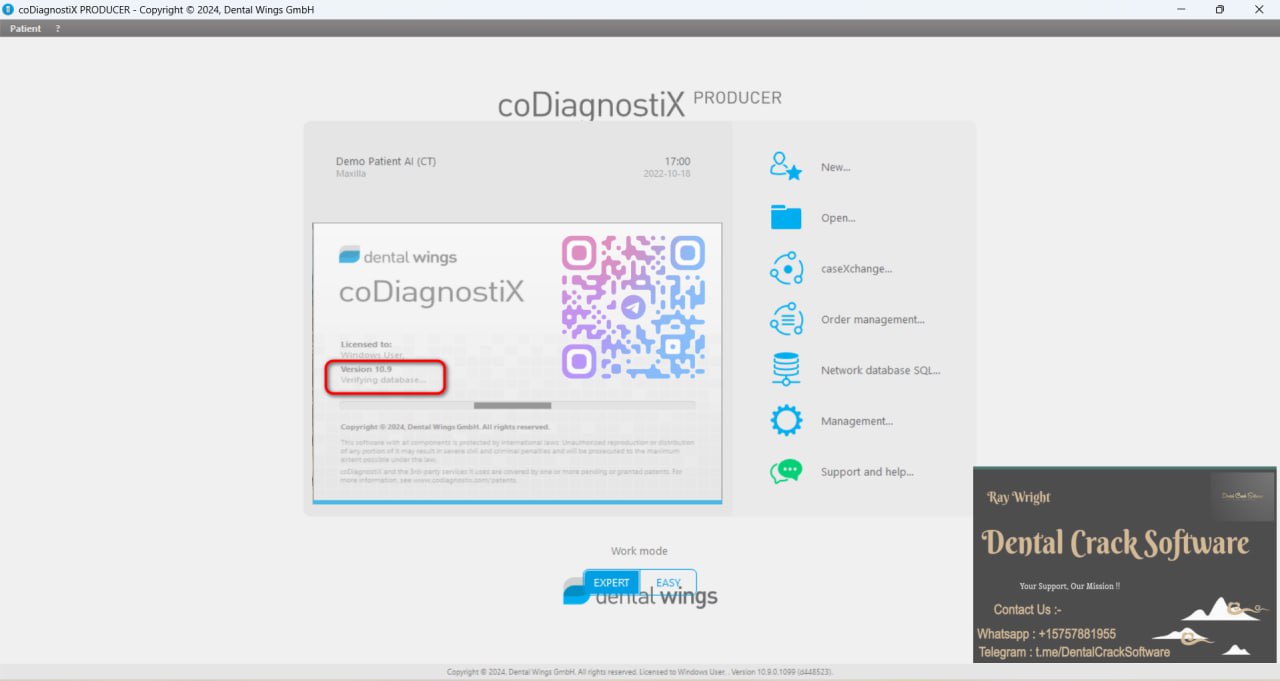
Task: Open the ? help menu
Action: (x=57, y=29)
